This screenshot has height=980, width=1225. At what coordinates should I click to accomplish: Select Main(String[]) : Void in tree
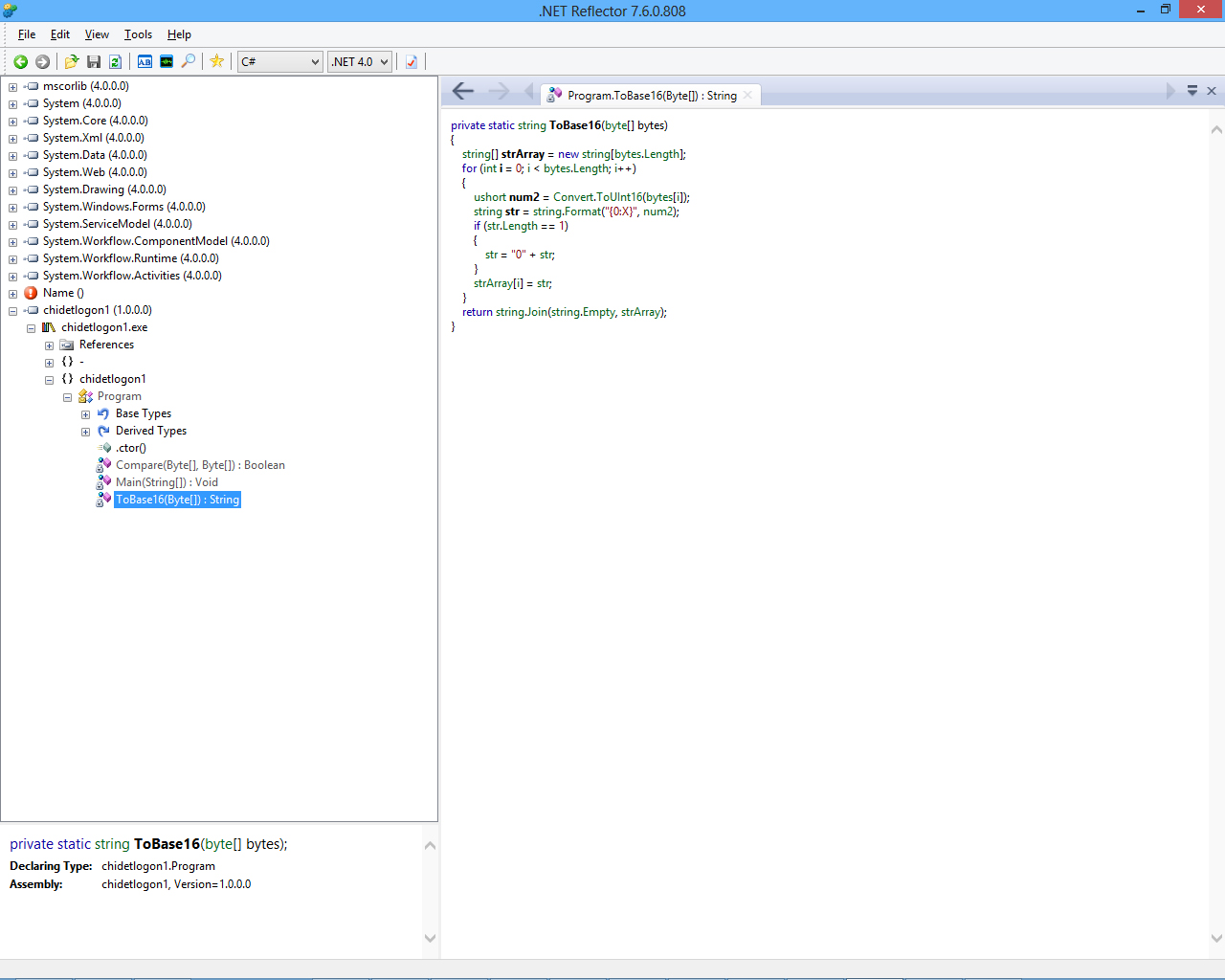(x=167, y=482)
